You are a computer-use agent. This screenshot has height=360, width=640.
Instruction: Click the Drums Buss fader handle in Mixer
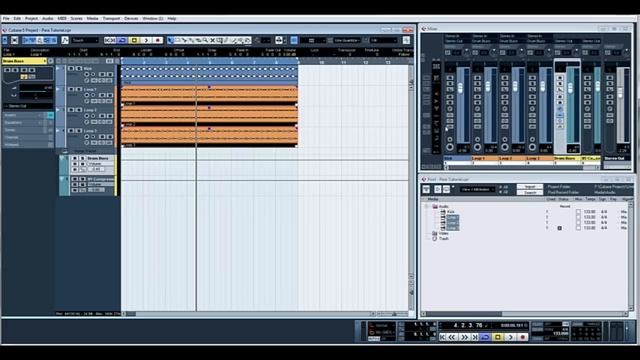click(570, 87)
